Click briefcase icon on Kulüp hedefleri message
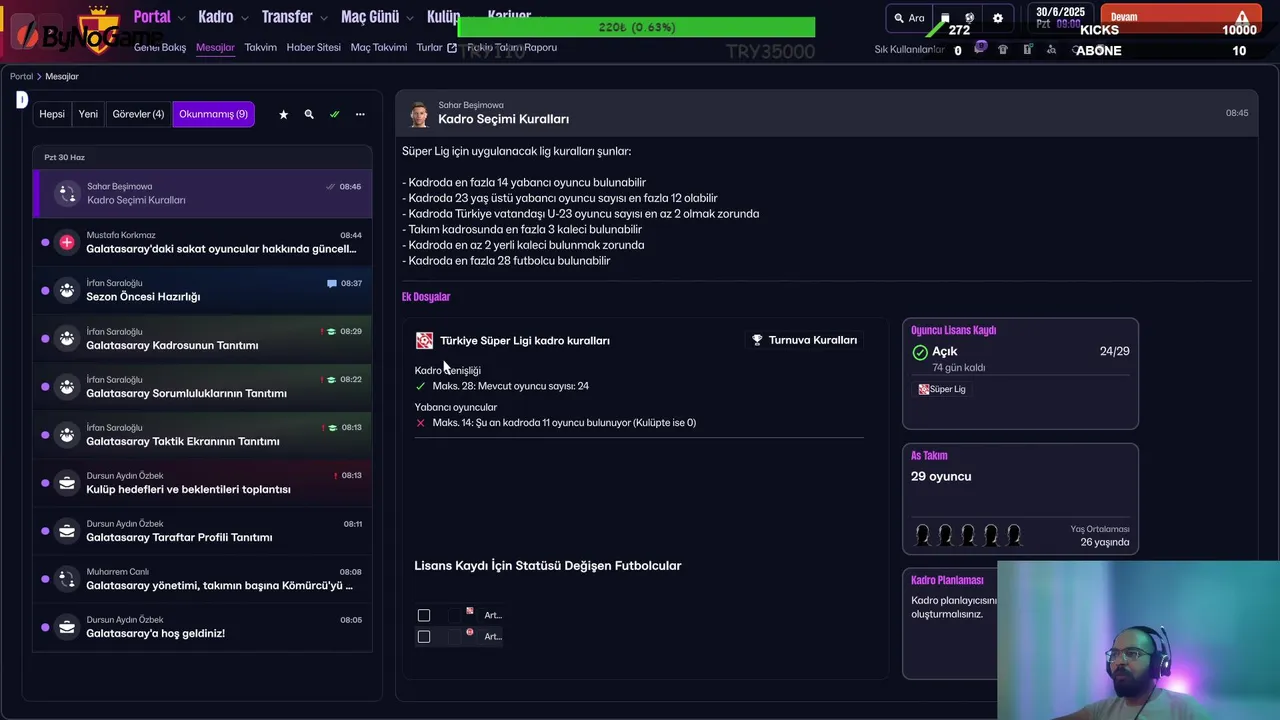This screenshot has width=1280, height=720. [x=67, y=483]
